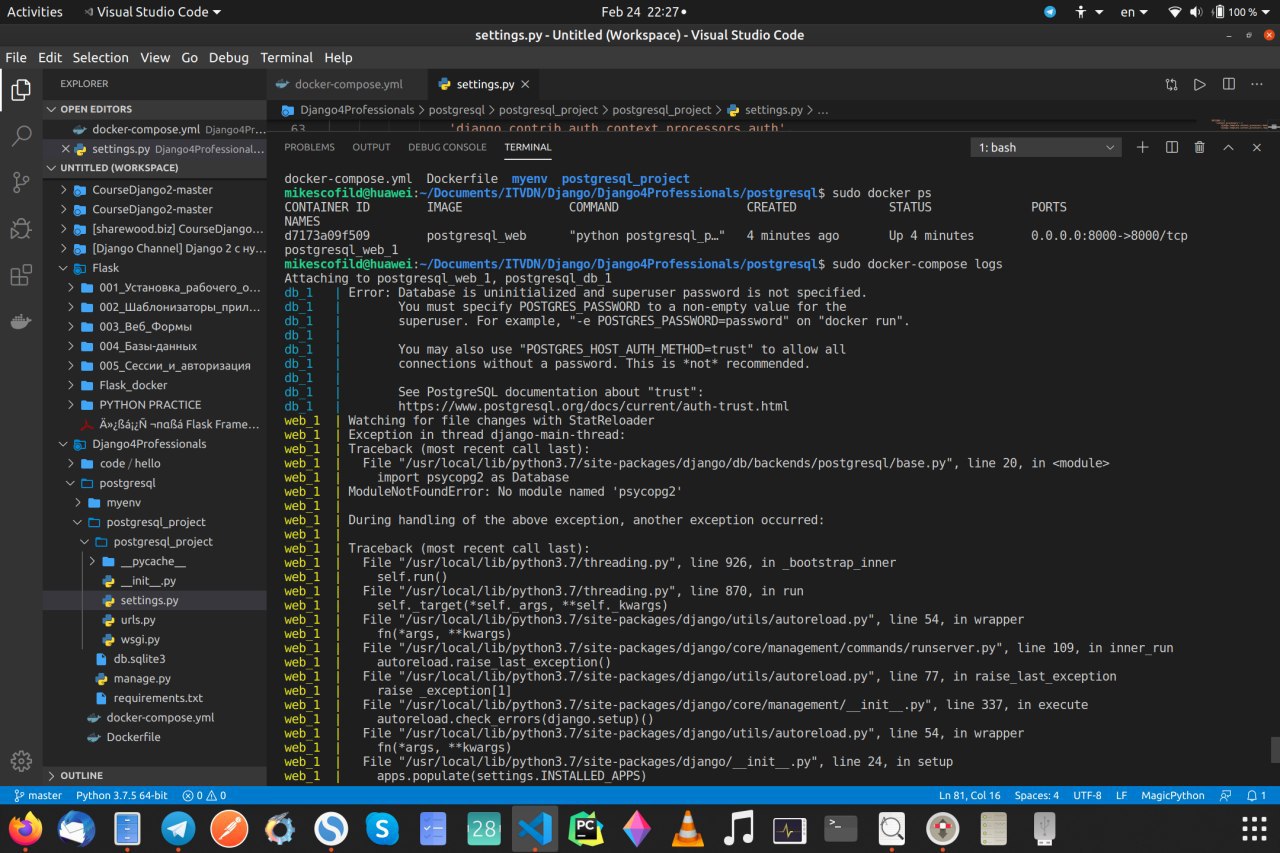
Task: Click the terminal scrollbar thumb
Action: (1274, 750)
